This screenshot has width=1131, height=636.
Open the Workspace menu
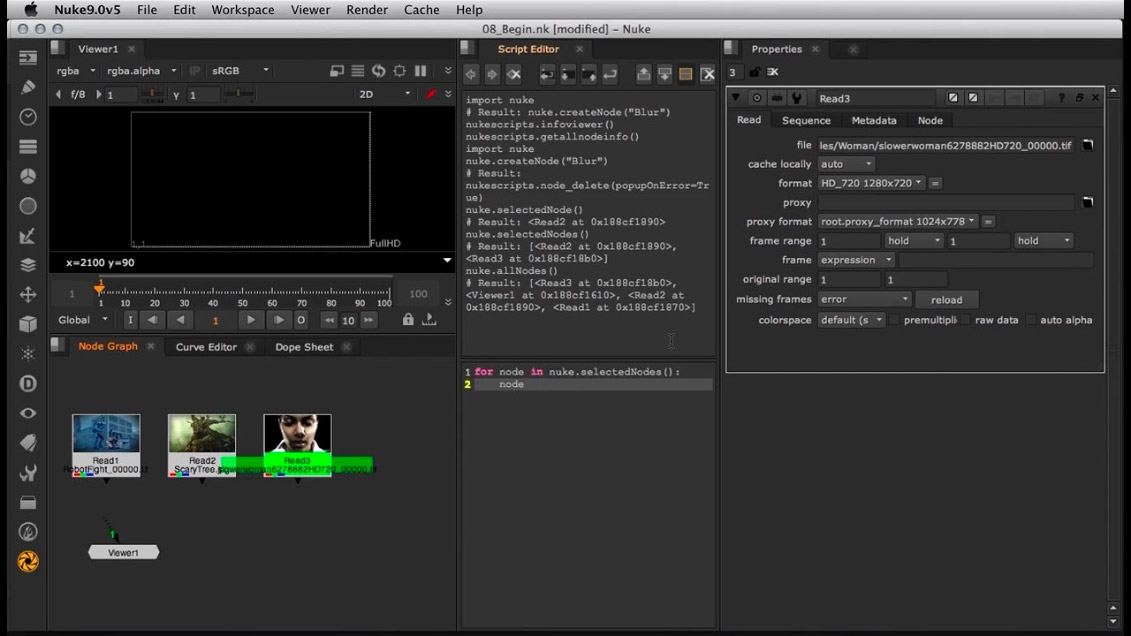click(x=242, y=10)
